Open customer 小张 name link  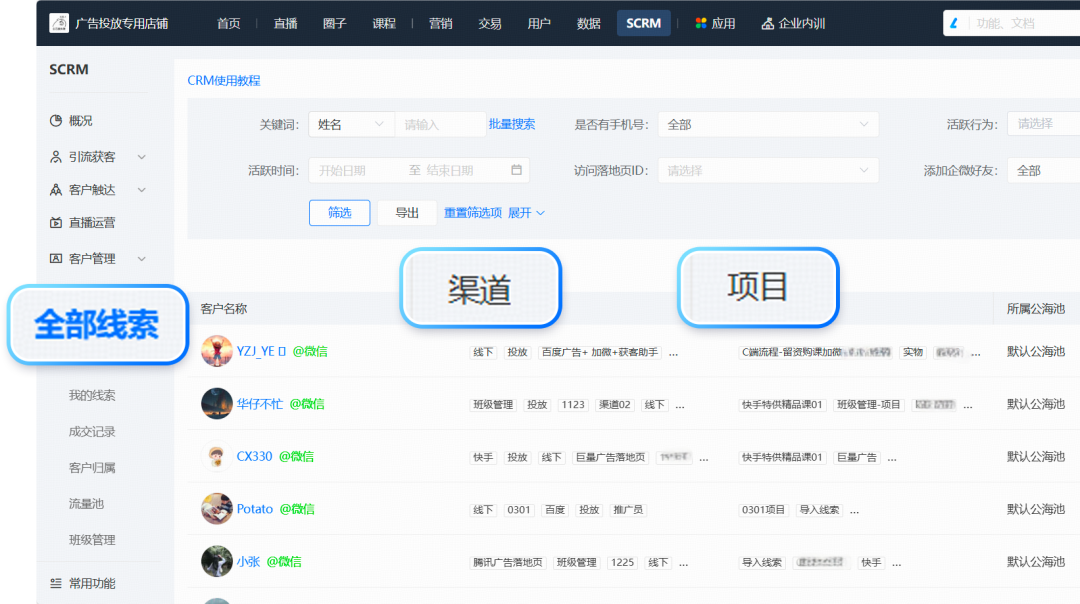pos(248,561)
